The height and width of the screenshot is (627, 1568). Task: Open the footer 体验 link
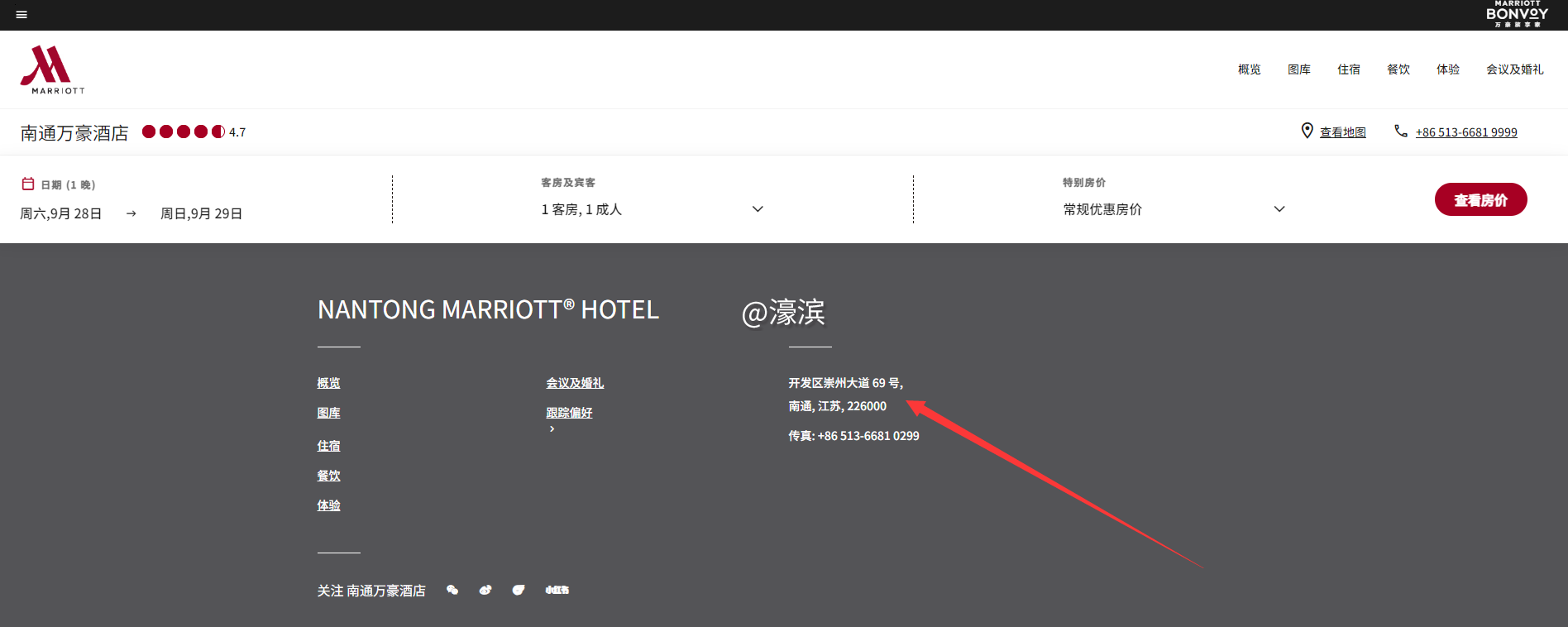328,505
